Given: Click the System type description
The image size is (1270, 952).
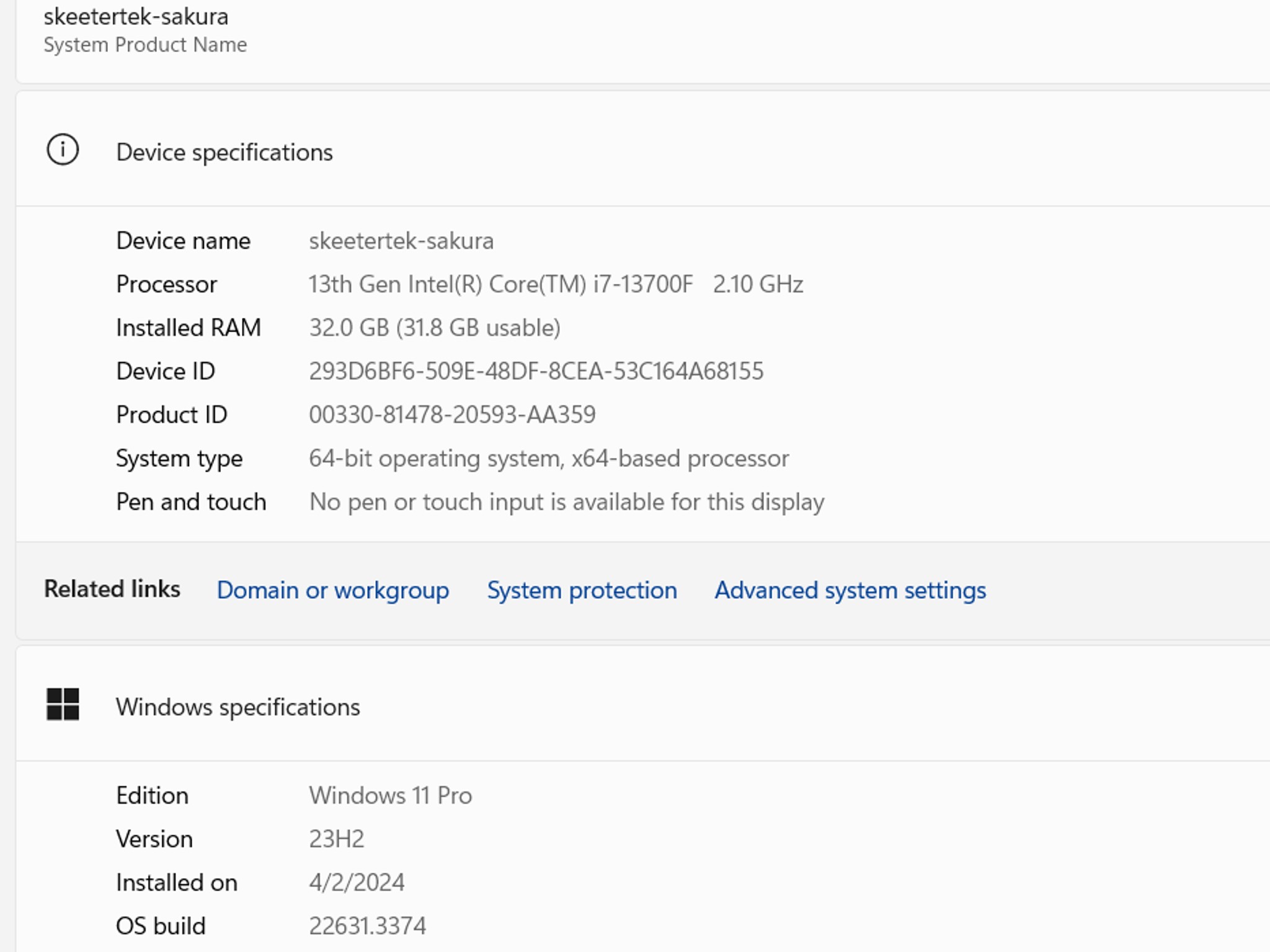Looking at the screenshot, I should coord(549,458).
